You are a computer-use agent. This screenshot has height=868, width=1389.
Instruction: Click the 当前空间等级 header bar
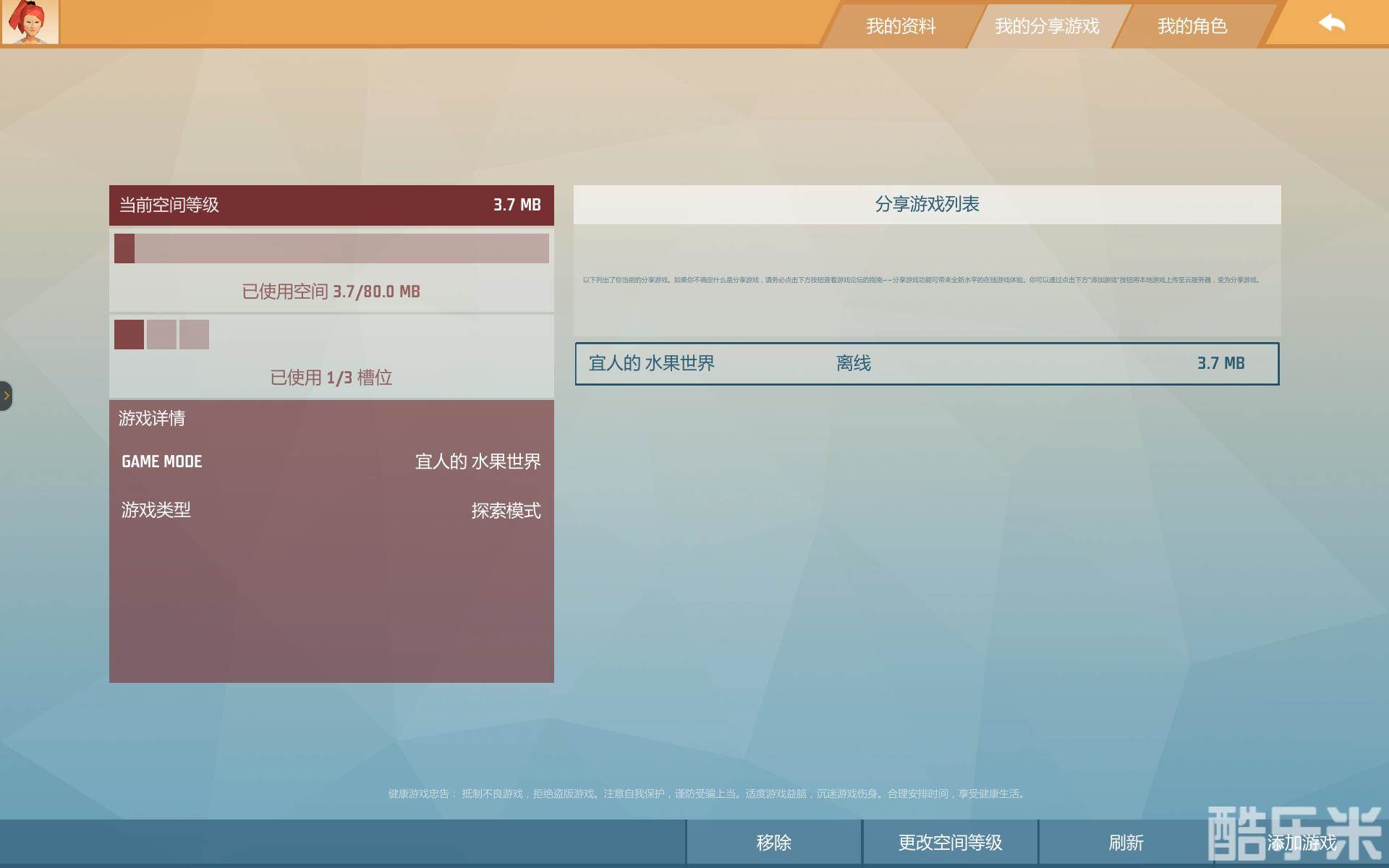[331, 205]
